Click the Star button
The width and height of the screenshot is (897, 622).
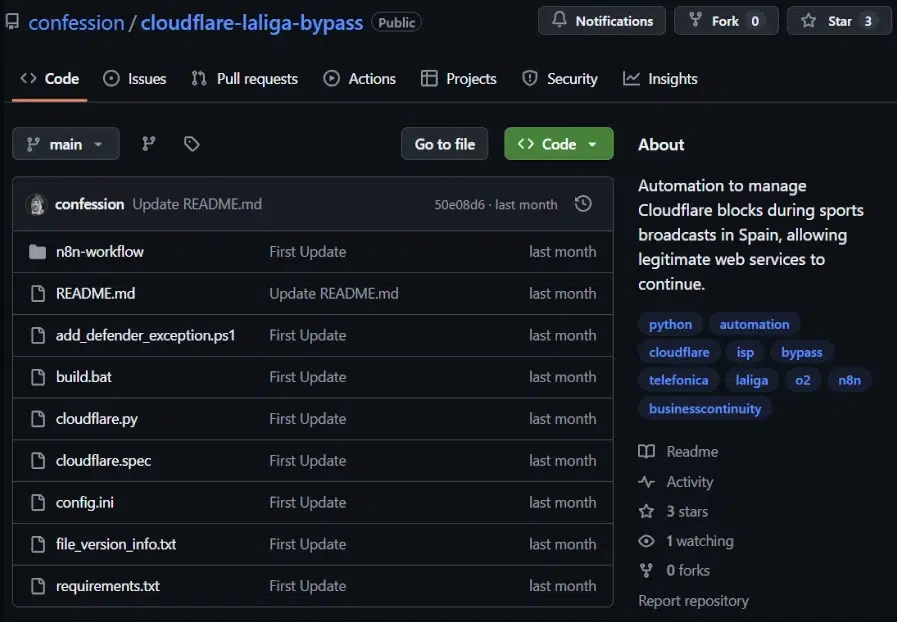click(839, 21)
